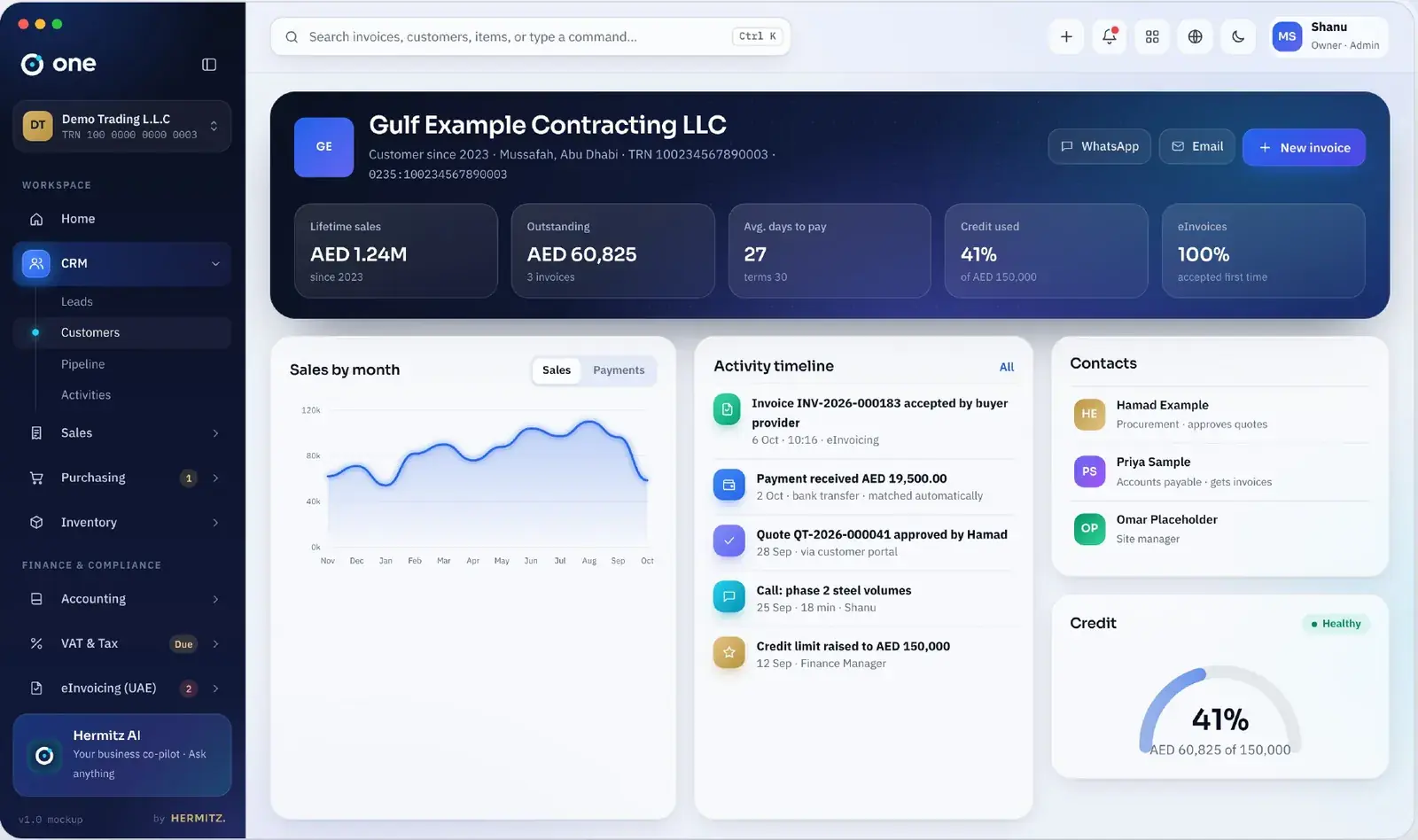Click the WhatsApp button
The image size is (1418, 840).
[1100, 146]
